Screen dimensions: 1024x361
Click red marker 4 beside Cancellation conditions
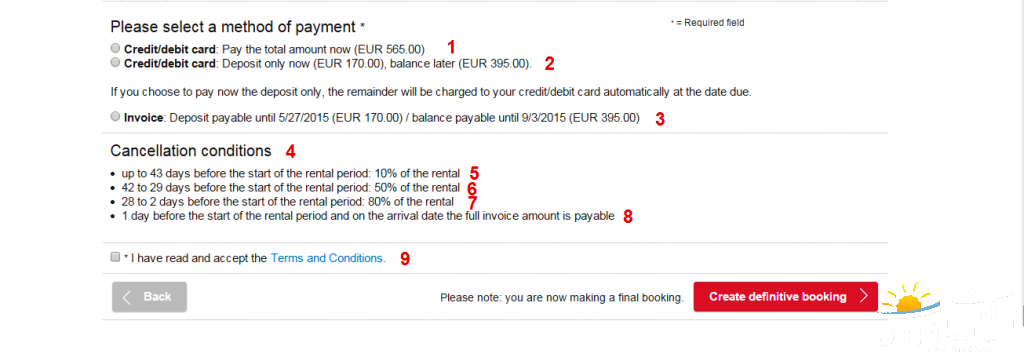pos(291,151)
